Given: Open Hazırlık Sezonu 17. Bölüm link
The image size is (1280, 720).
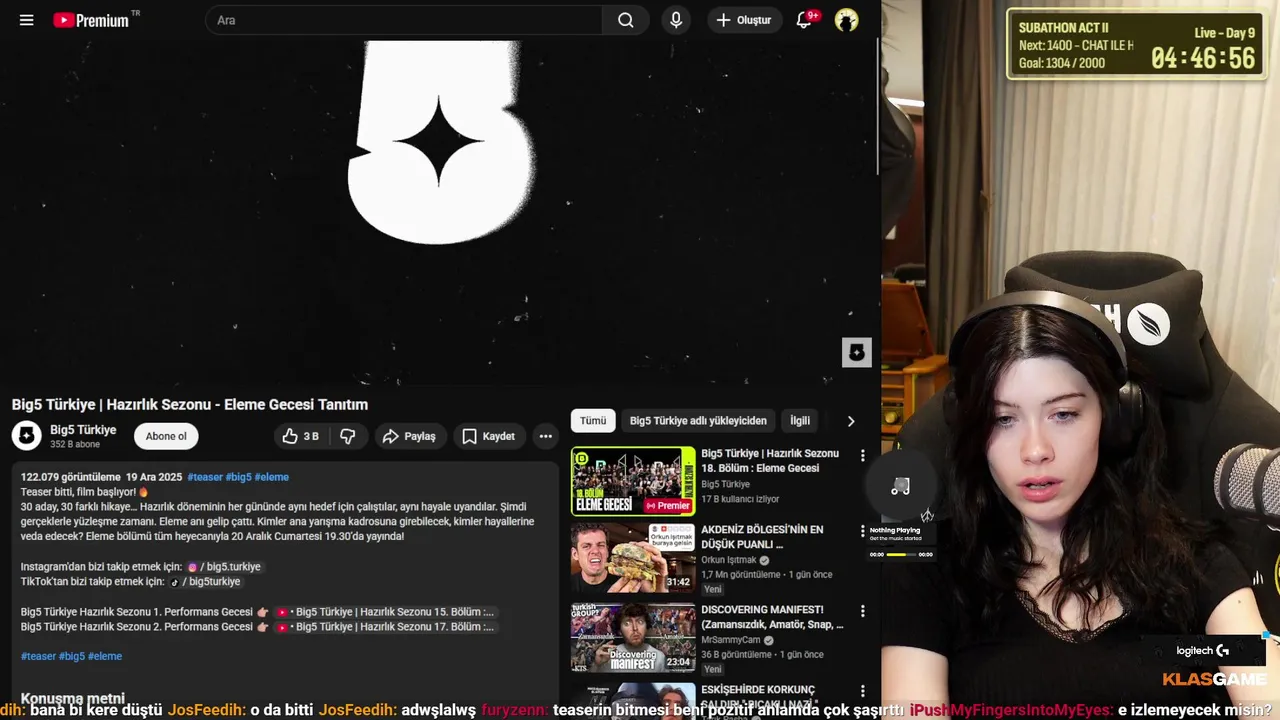Looking at the screenshot, I should coord(384,627).
